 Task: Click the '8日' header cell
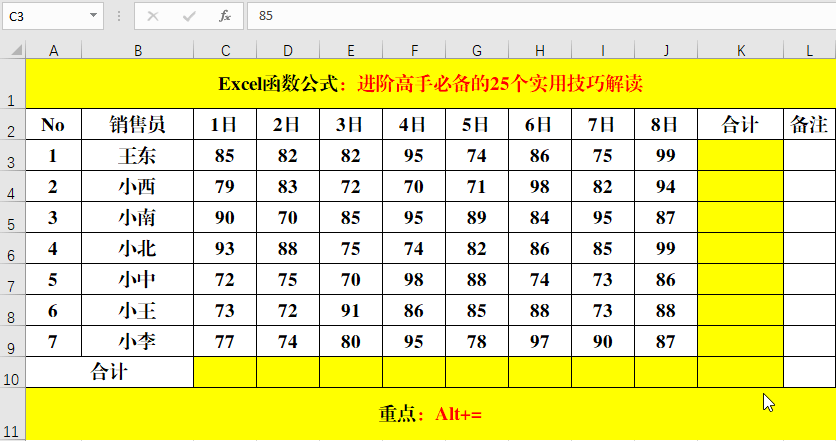(665, 124)
